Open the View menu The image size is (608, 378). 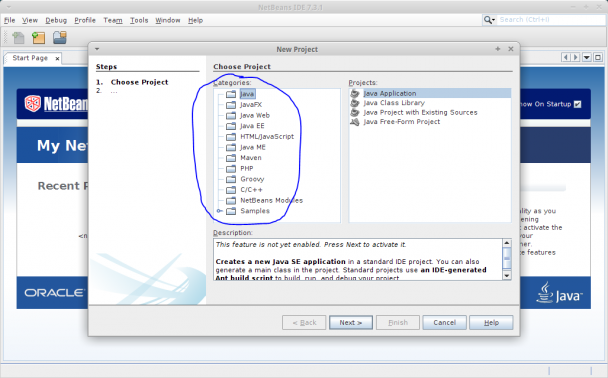(x=30, y=20)
